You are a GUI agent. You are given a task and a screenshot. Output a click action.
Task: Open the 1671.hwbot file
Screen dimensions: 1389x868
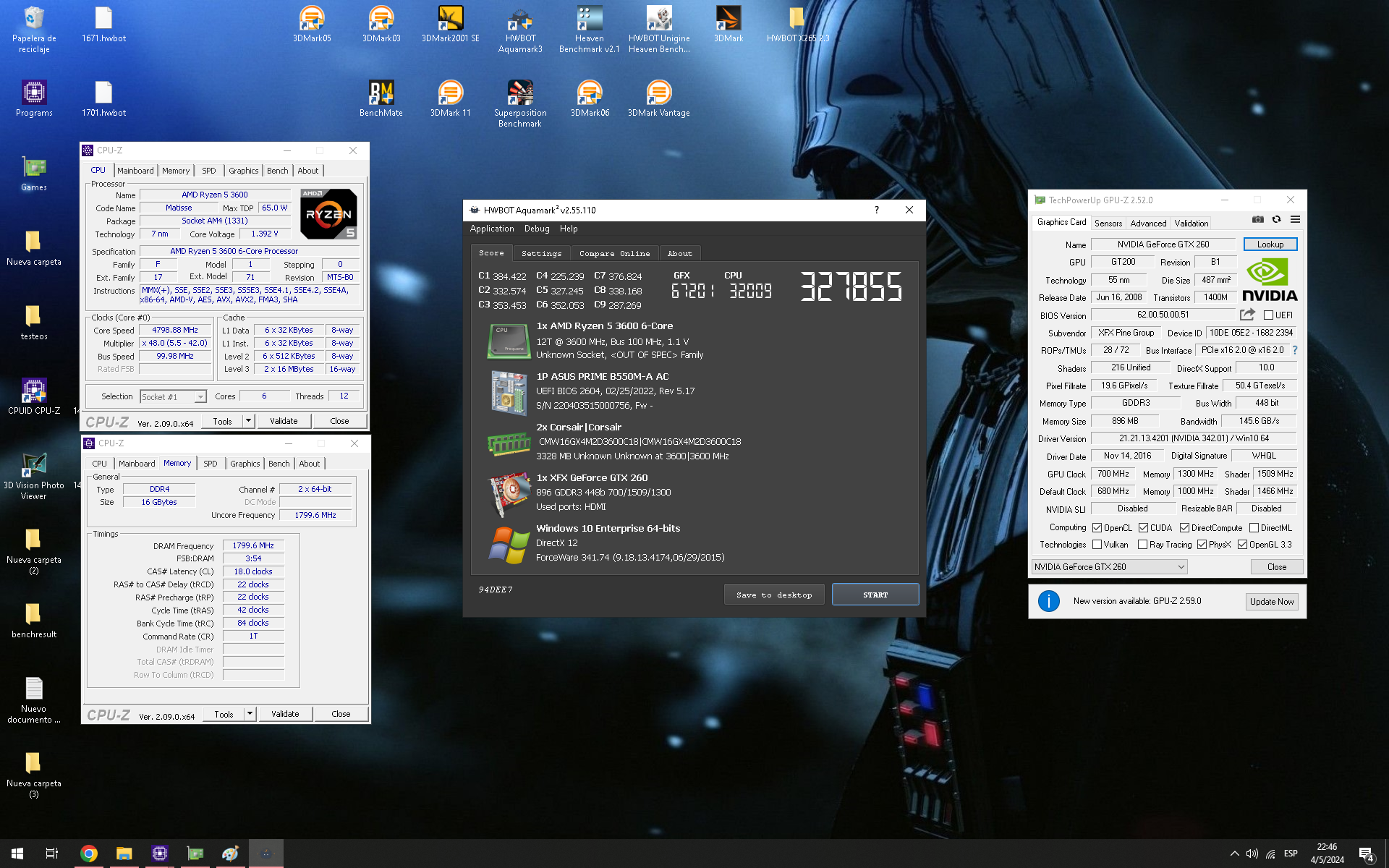(x=103, y=24)
